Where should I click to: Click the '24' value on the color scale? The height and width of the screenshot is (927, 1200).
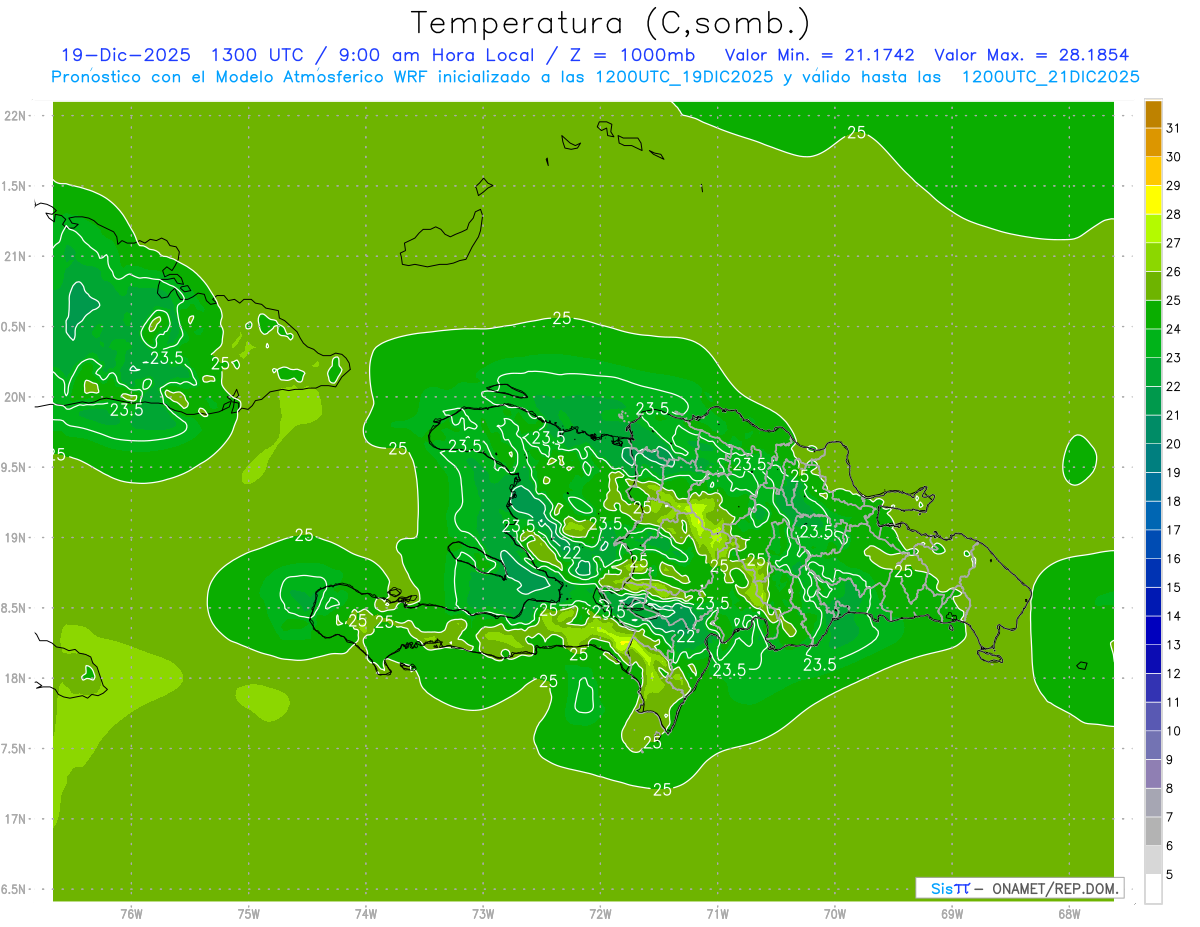pos(1173,329)
